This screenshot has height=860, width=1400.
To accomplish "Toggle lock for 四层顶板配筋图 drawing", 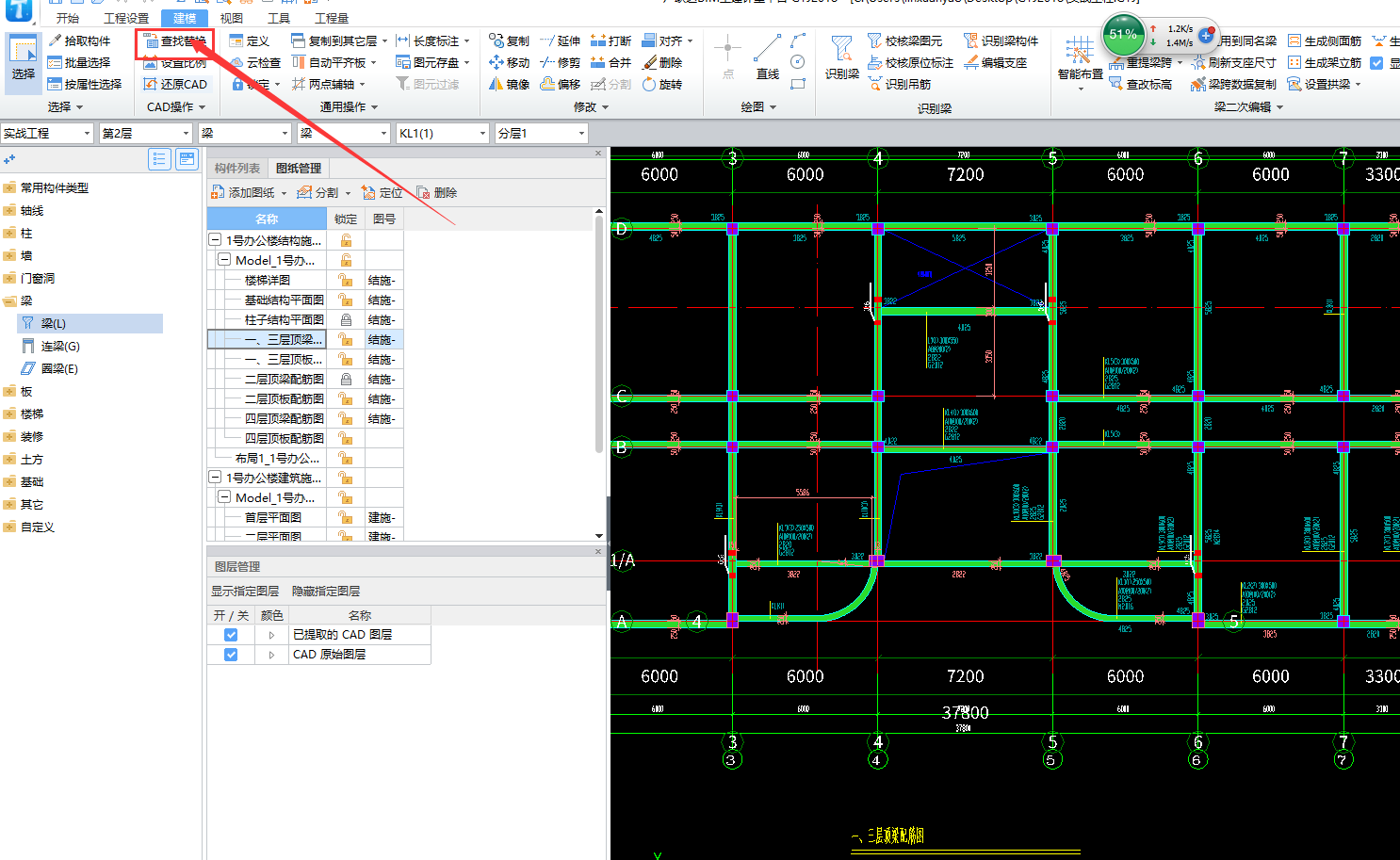I will click(x=346, y=438).
